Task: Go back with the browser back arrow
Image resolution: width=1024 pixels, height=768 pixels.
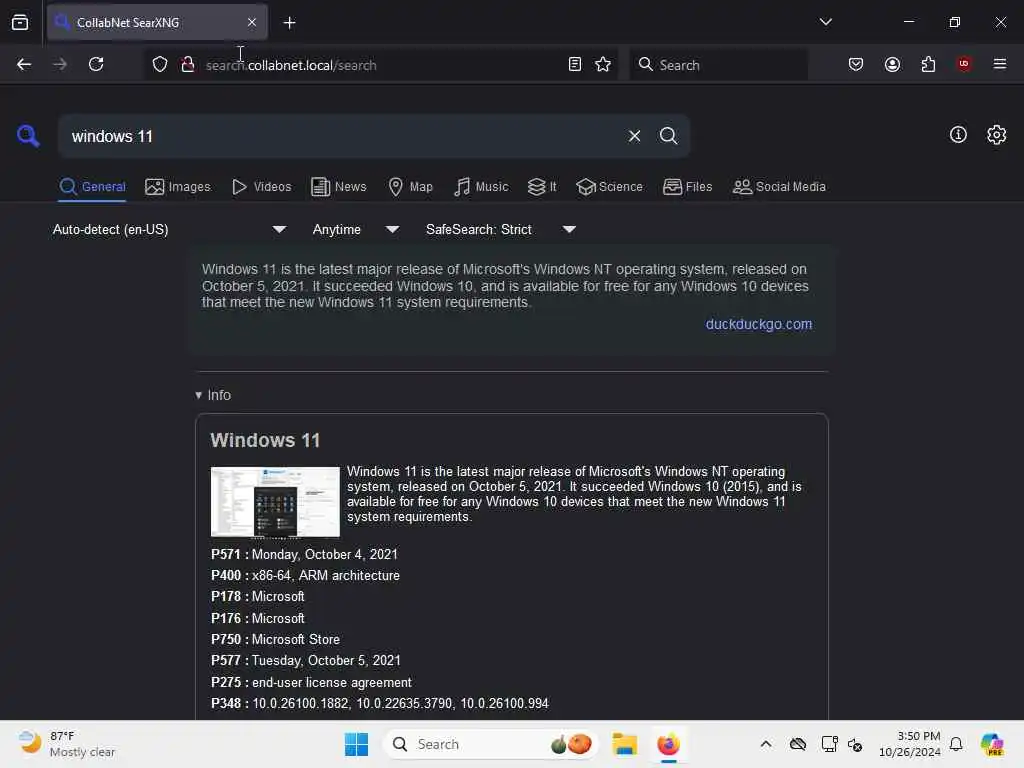Action: pyautogui.click(x=24, y=64)
